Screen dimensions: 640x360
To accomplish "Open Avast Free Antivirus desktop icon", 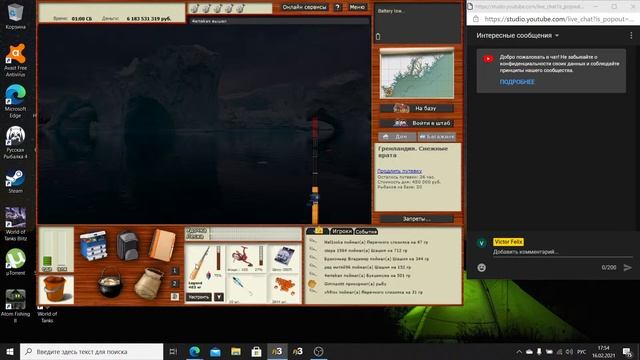I will click(16, 60).
